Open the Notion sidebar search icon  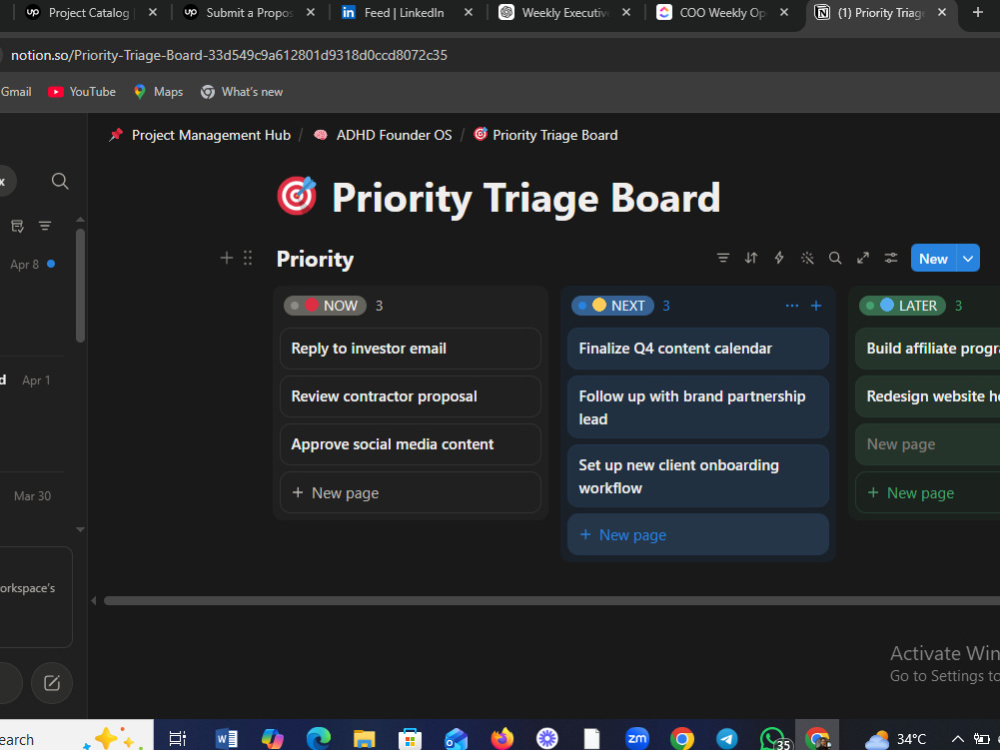pyautogui.click(x=60, y=182)
